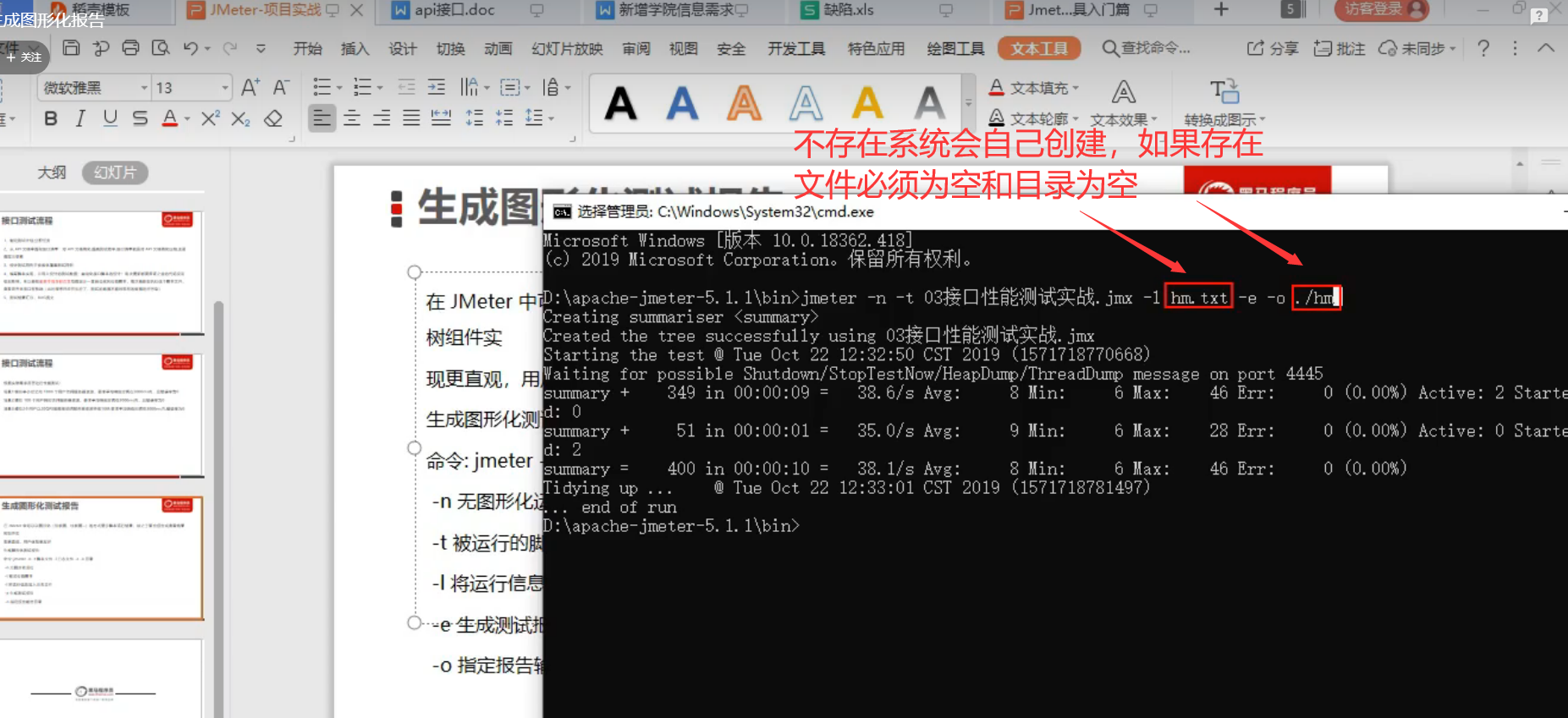This screenshot has width=1568, height=718.
Task: Clear formatting with the eraser icon
Action: (x=273, y=118)
